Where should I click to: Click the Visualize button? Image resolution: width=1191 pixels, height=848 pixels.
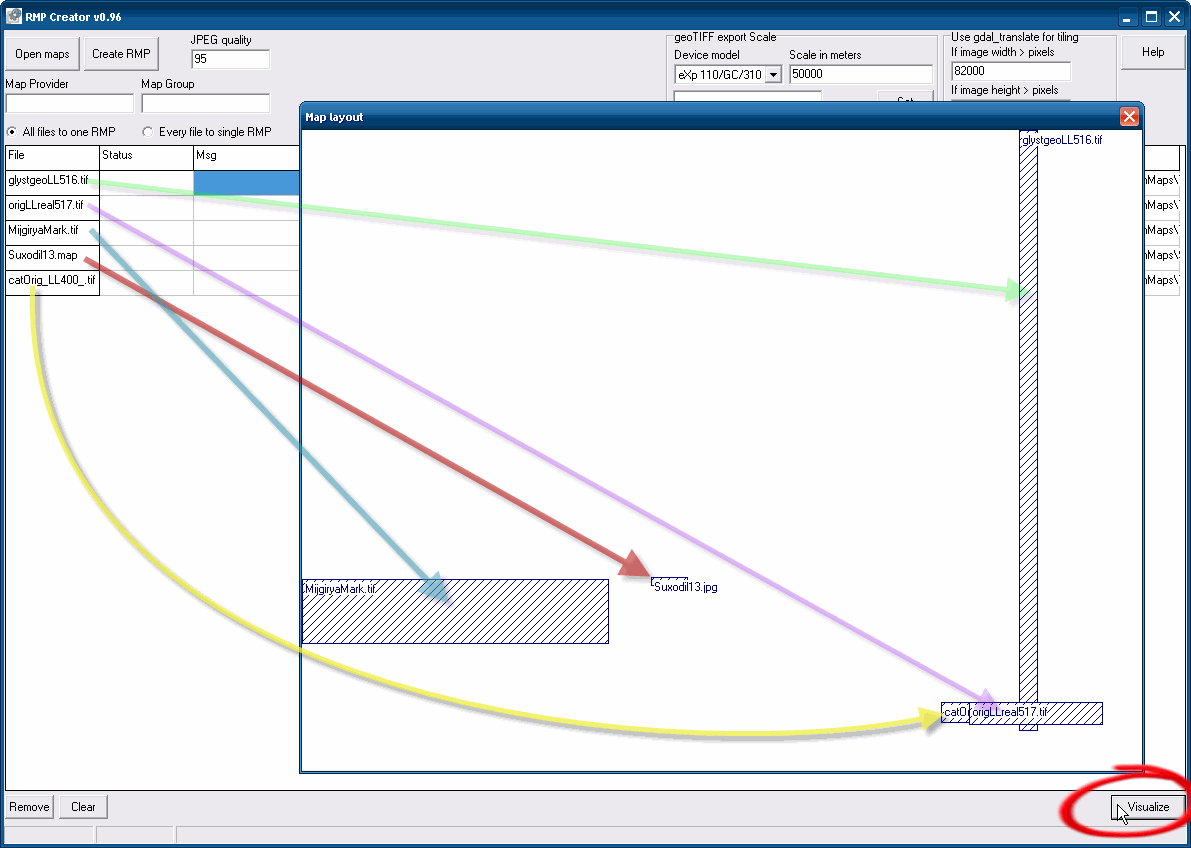coord(1148,807)
